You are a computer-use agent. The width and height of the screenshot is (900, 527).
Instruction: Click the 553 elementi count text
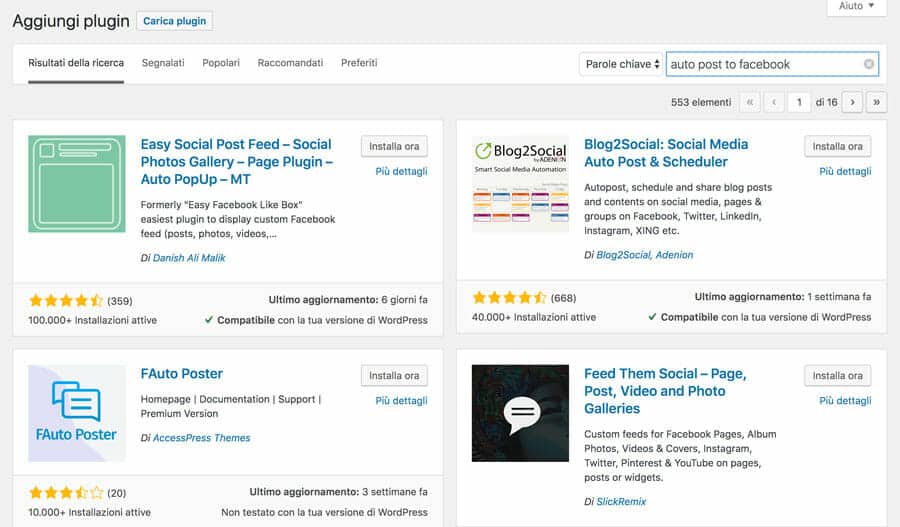coord(701,102)
